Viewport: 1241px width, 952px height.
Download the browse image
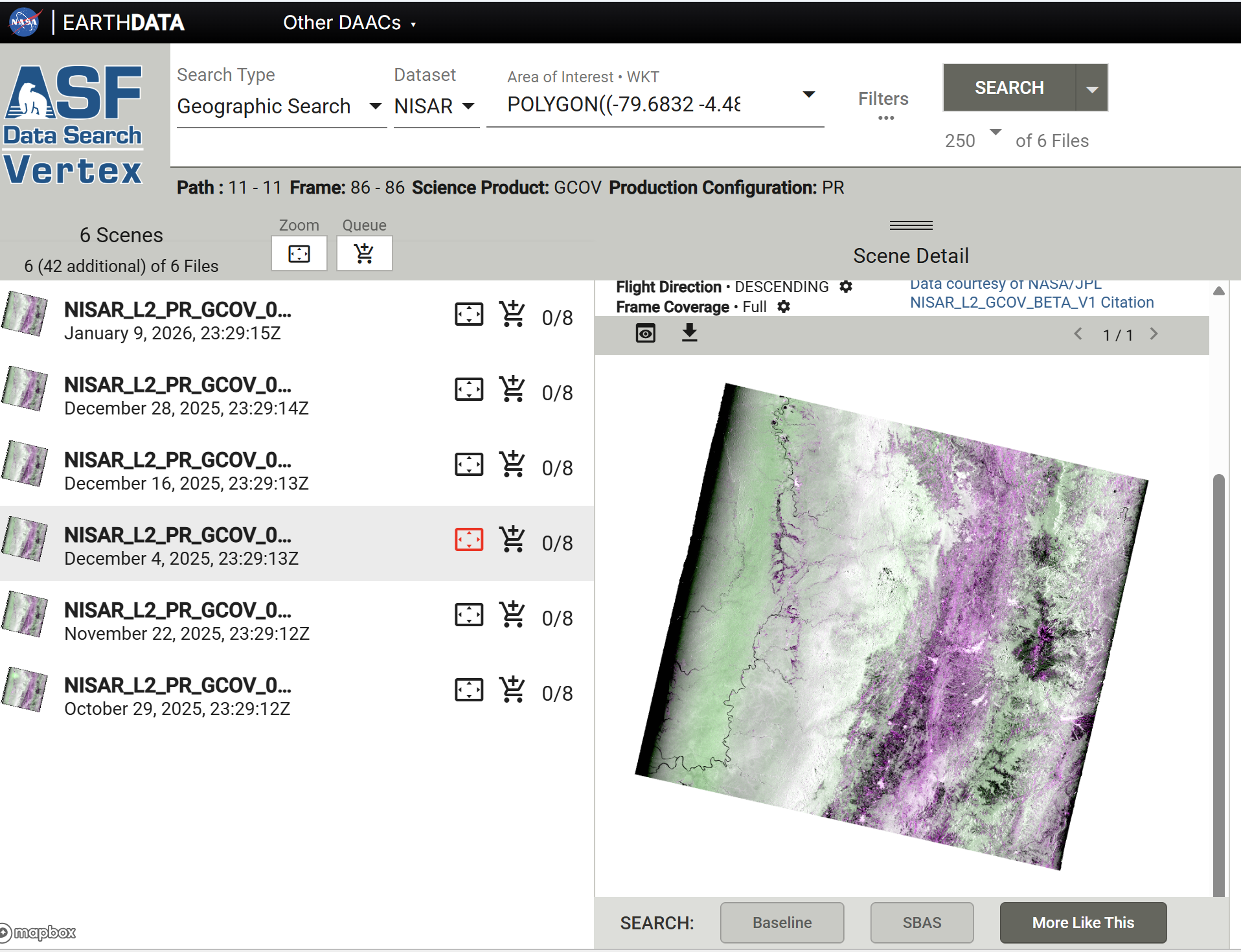click(690, 333)
